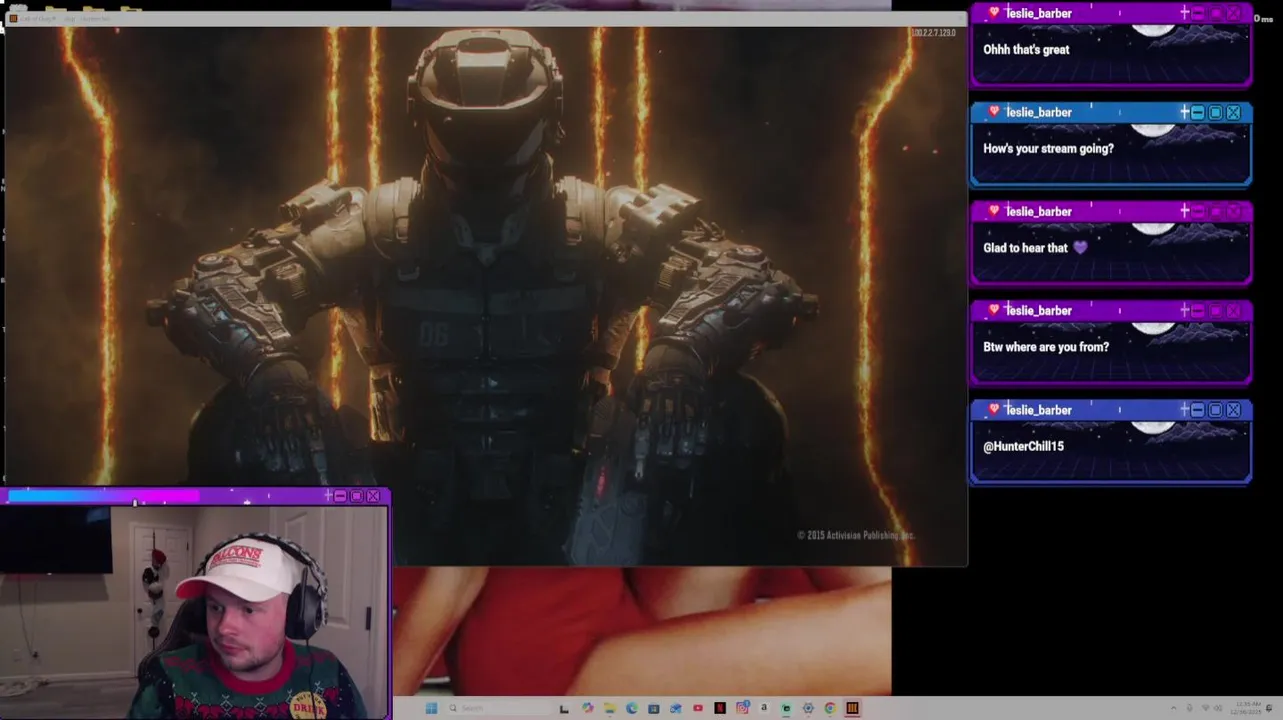Click the plus icon on the webcam frame

tap(328, 495)
